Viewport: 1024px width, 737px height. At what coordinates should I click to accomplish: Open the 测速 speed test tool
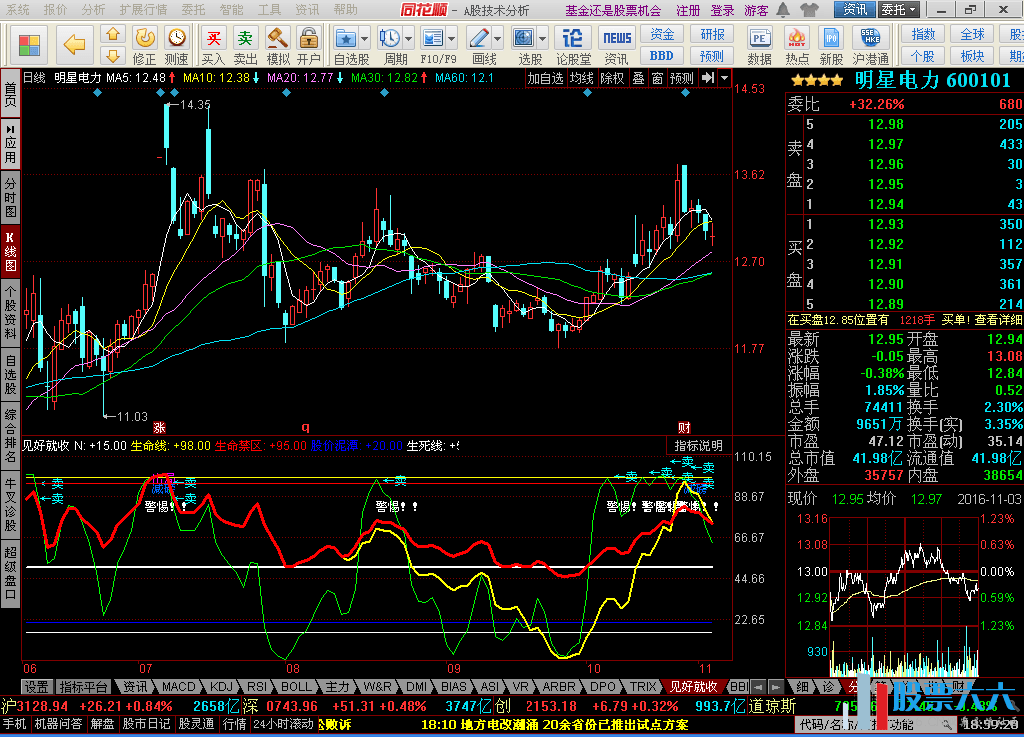[176, 46]
